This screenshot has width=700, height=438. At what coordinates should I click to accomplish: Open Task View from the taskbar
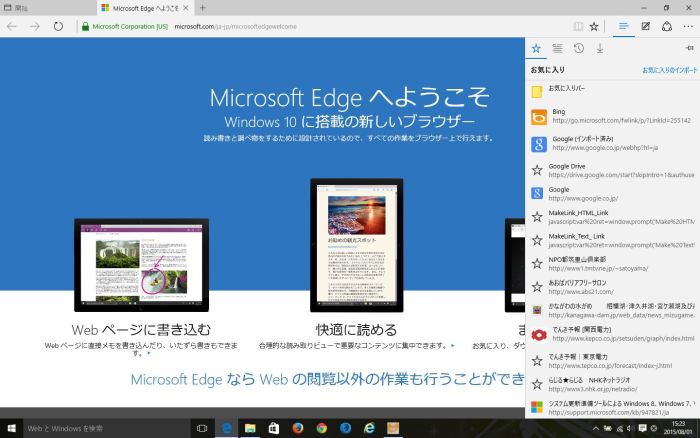203,428
